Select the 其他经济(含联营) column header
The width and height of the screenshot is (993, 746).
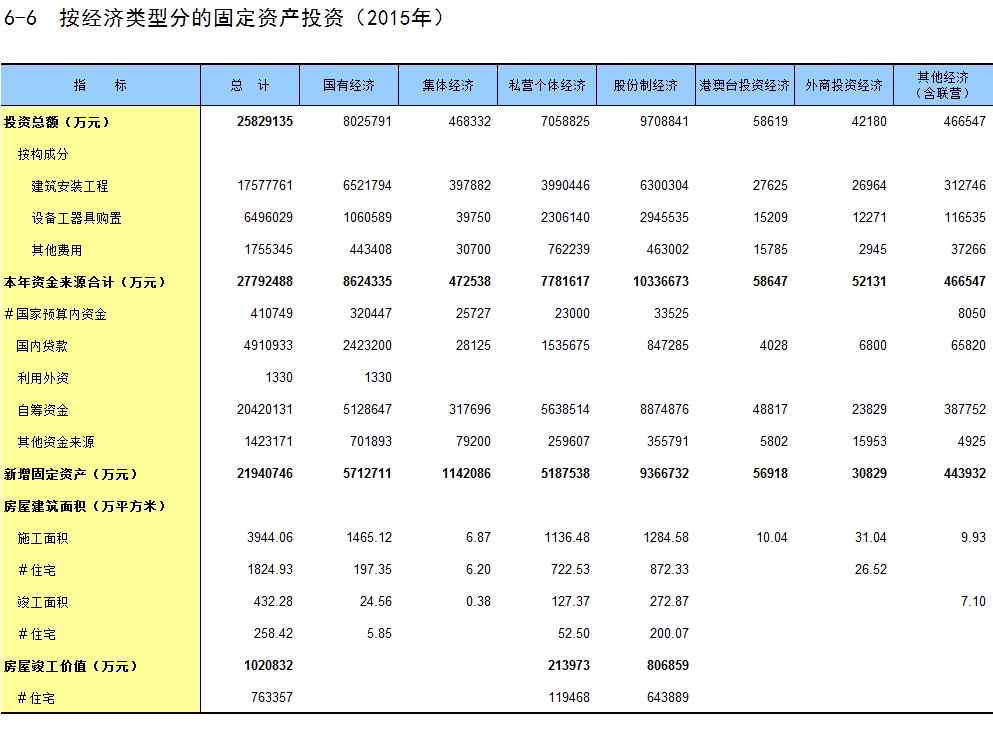tap(942, 85)
